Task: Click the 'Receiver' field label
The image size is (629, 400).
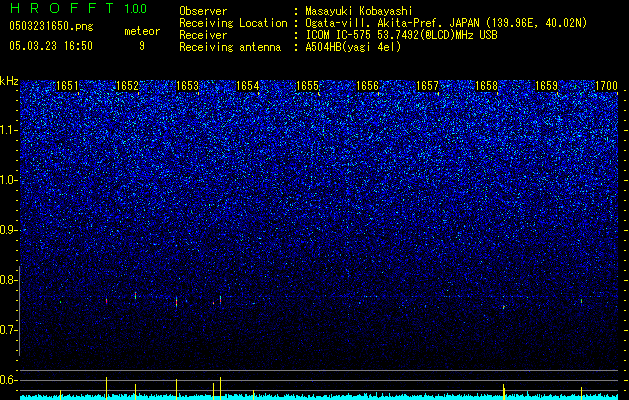Action: tap(203, 35)
